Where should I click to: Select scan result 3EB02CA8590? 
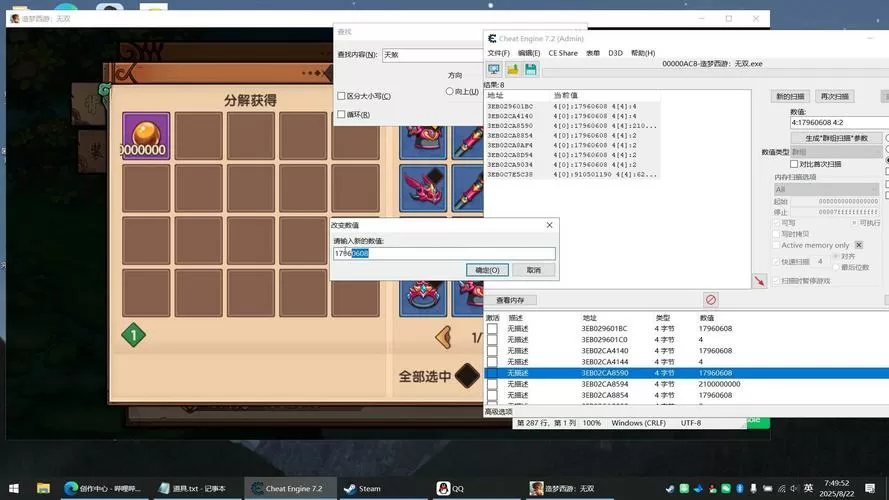tap(573, 125)
